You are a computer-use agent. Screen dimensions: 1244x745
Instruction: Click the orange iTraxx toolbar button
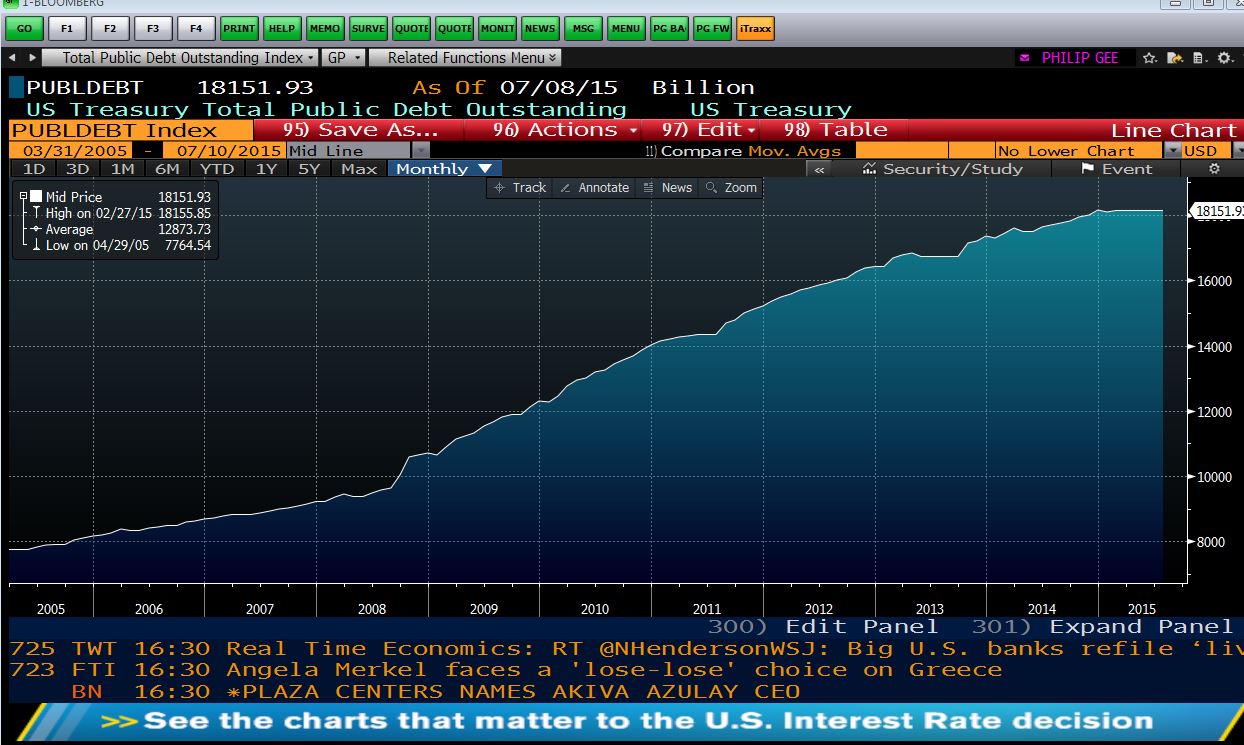tap(755, 29)
